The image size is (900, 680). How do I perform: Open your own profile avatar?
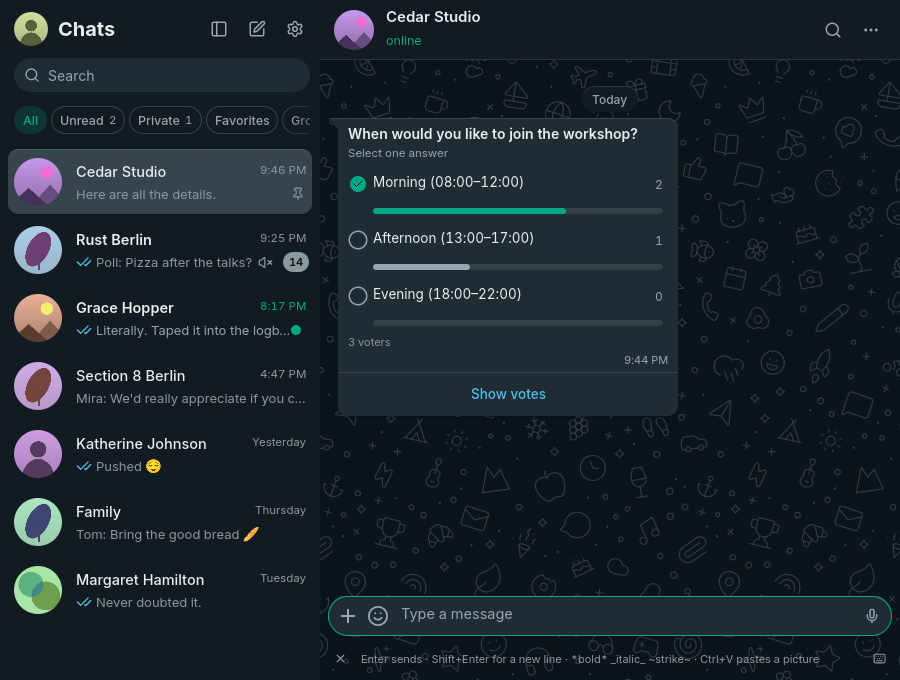tap(31, 29)
